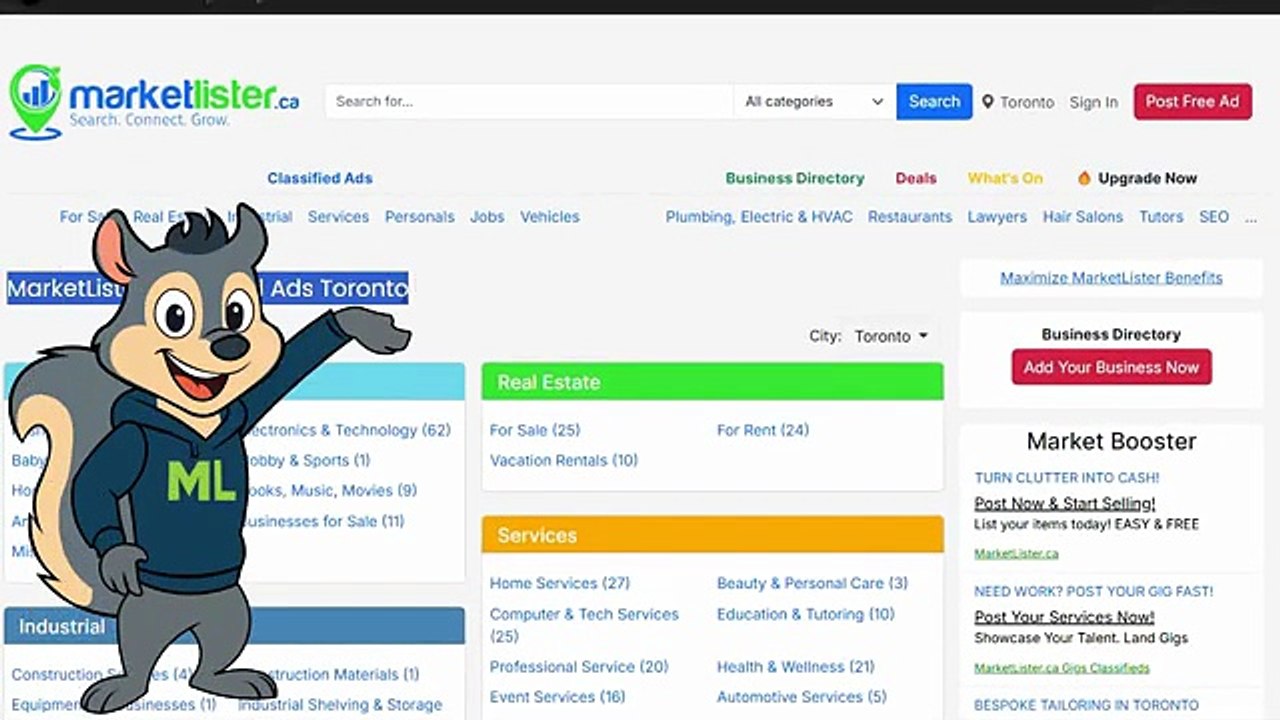
Task: Click the blue Search button
Action: click(934, 101)
